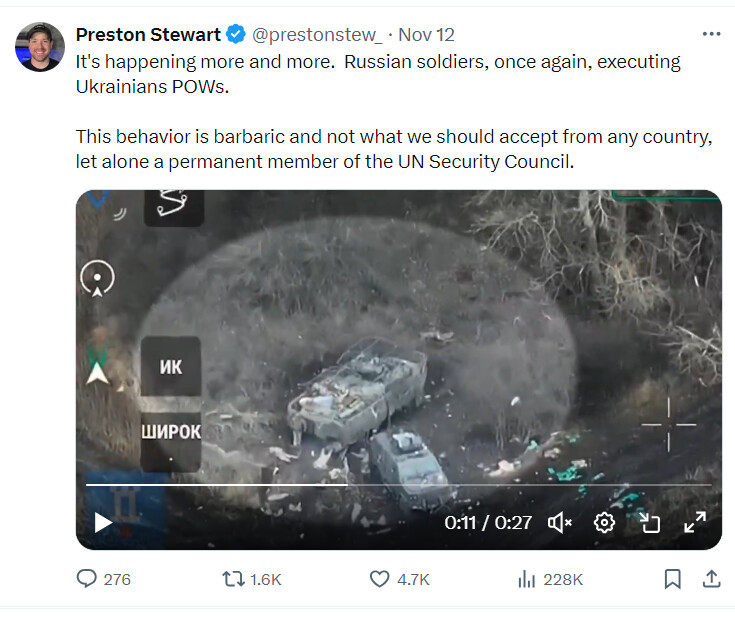Open video settings gear
Viewport: 735px width, 618px height.
click(604, 522)
